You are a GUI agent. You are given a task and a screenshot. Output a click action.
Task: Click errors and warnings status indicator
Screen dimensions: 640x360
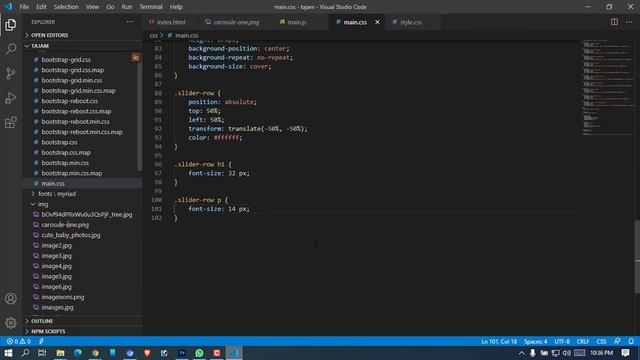[x=19, y=341]
